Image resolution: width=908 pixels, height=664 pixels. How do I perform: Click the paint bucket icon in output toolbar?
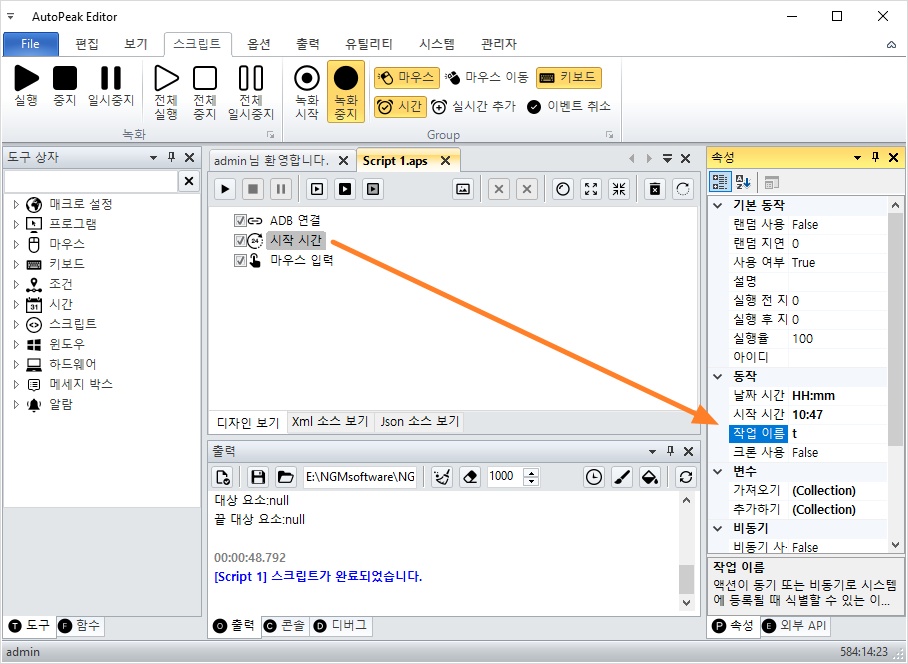coord(650,477)
